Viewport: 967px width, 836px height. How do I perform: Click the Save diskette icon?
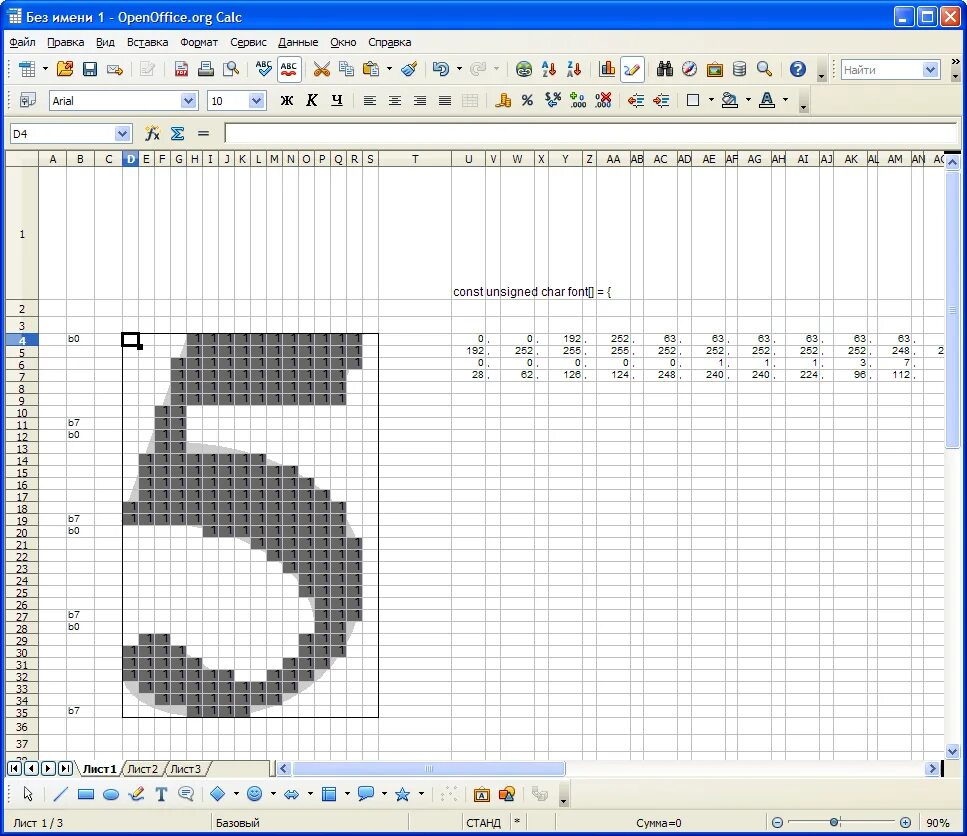(90, 69)
